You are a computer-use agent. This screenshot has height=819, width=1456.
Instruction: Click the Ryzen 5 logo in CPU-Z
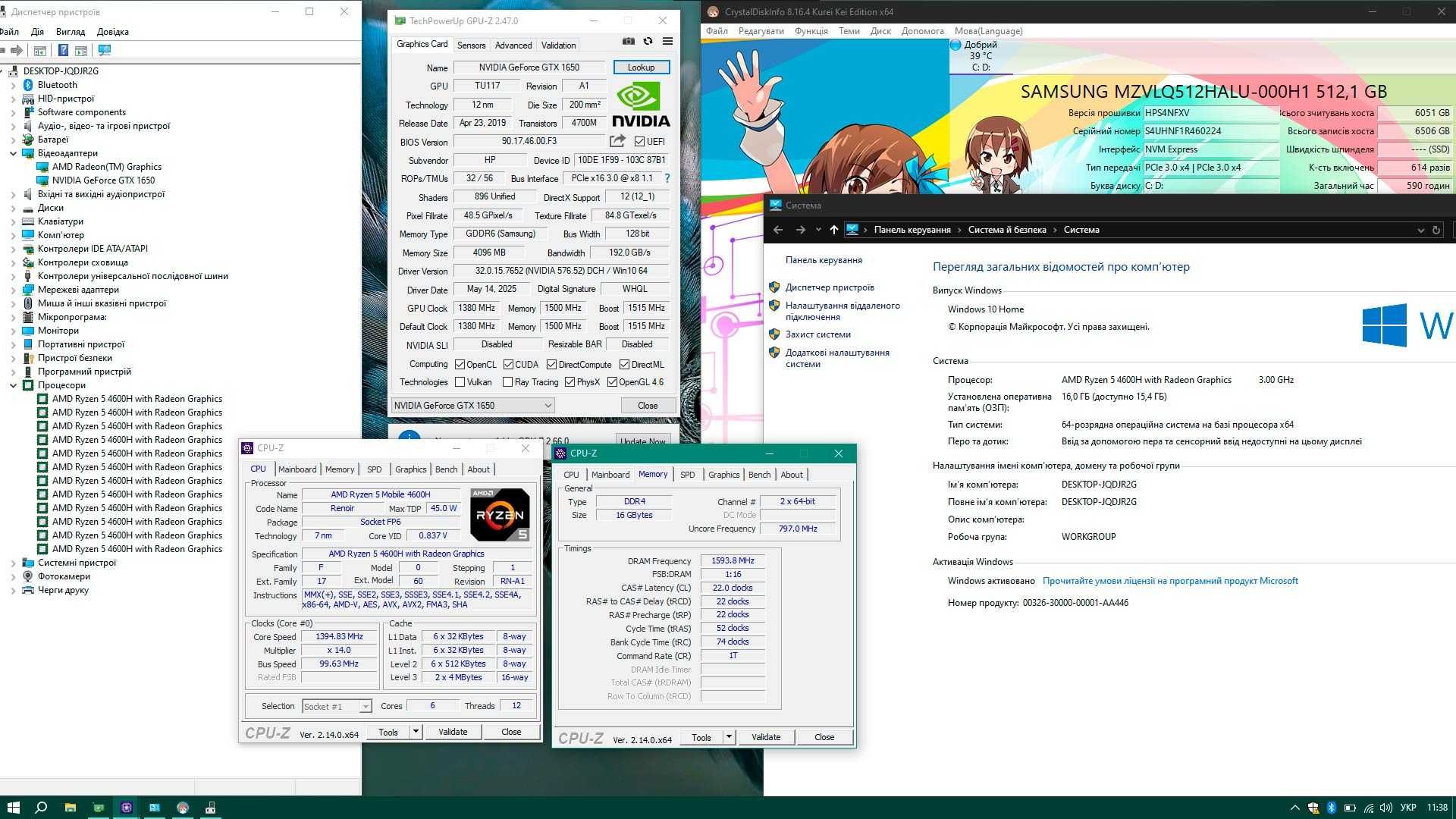coord(500,515)
